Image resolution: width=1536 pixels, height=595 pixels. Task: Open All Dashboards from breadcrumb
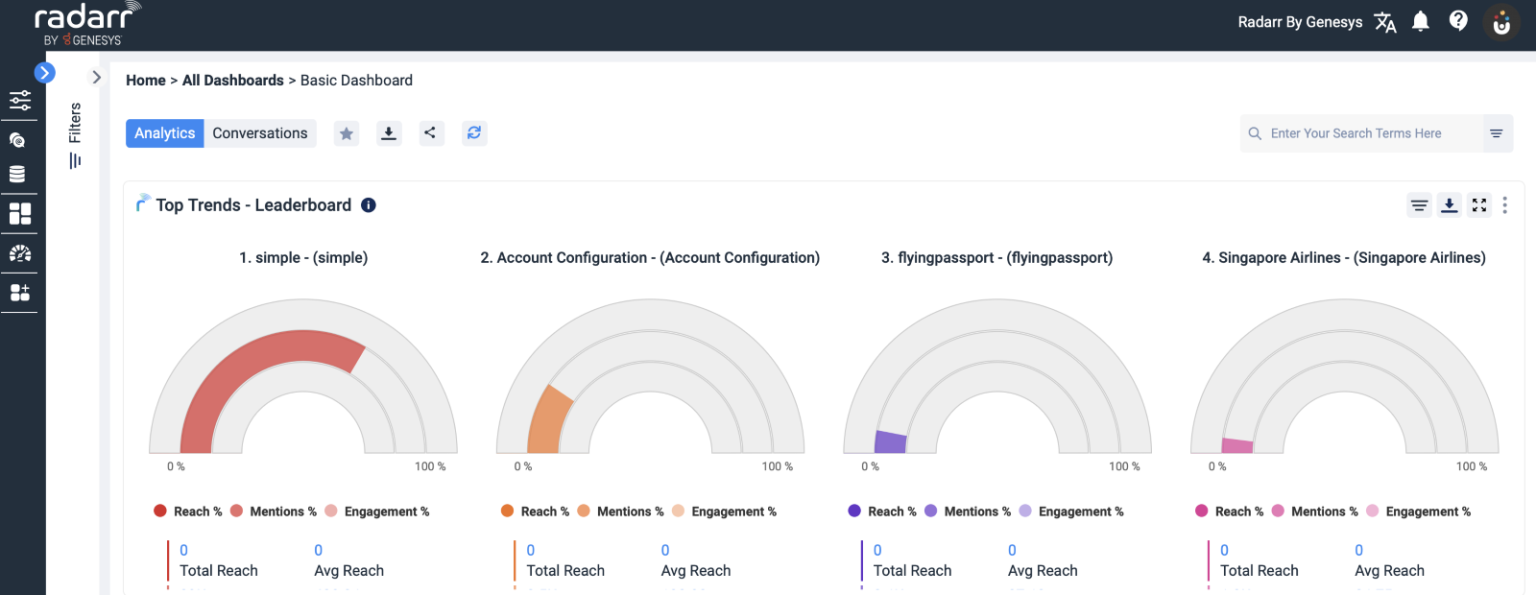coord(233,80)
